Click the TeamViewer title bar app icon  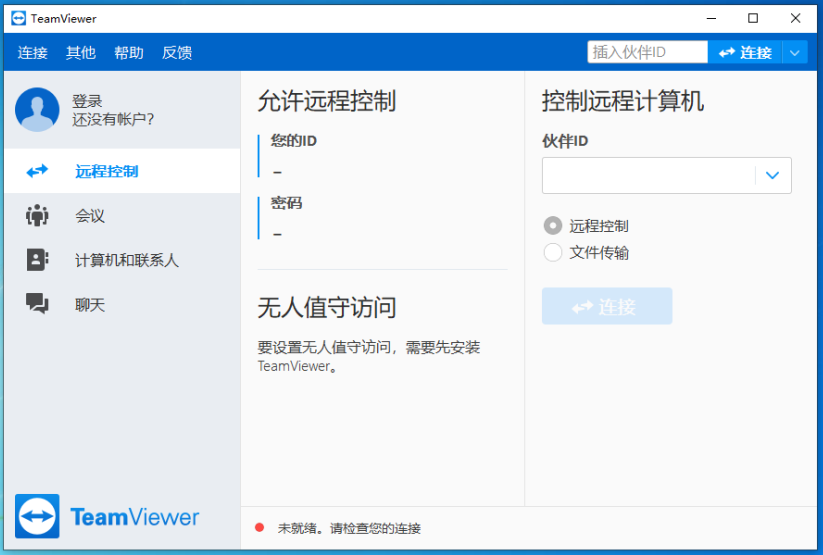18,18
